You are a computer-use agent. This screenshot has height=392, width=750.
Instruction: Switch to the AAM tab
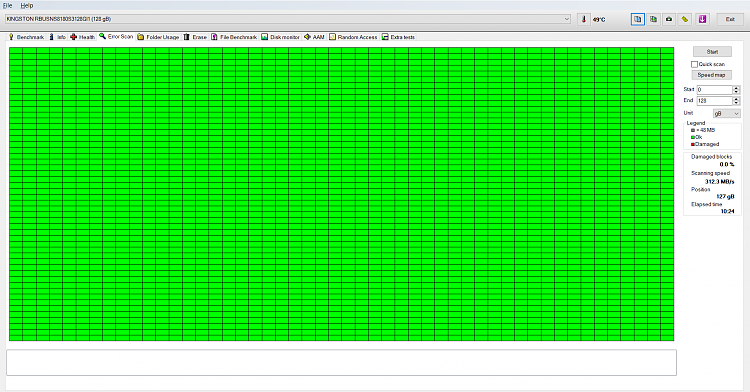click(315, 37)
